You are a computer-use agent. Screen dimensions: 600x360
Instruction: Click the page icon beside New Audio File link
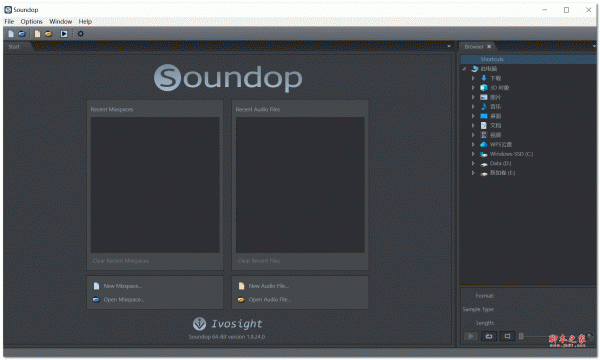[x=241, y=286]
